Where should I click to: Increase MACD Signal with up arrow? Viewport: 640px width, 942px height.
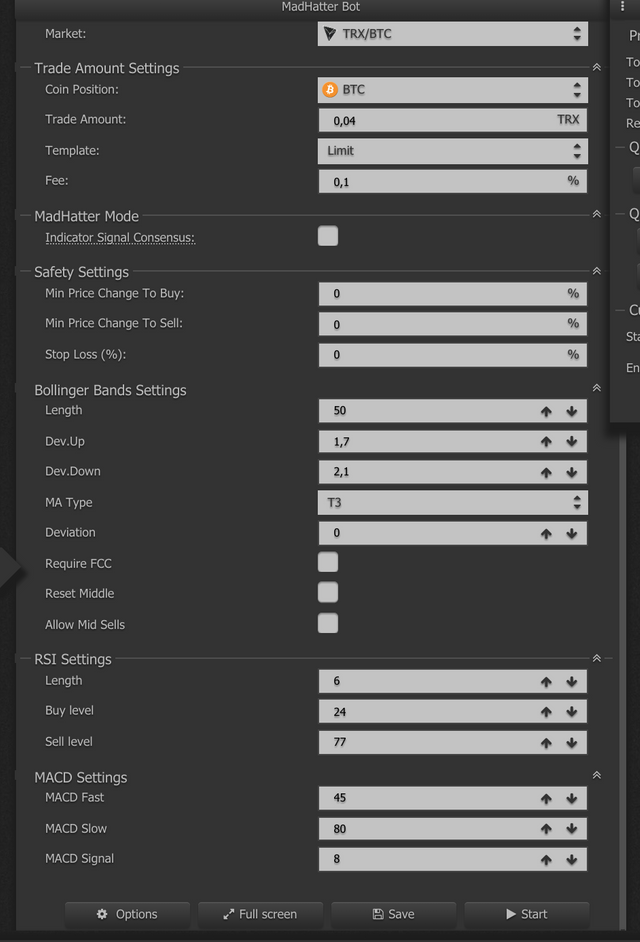[546, 860]
